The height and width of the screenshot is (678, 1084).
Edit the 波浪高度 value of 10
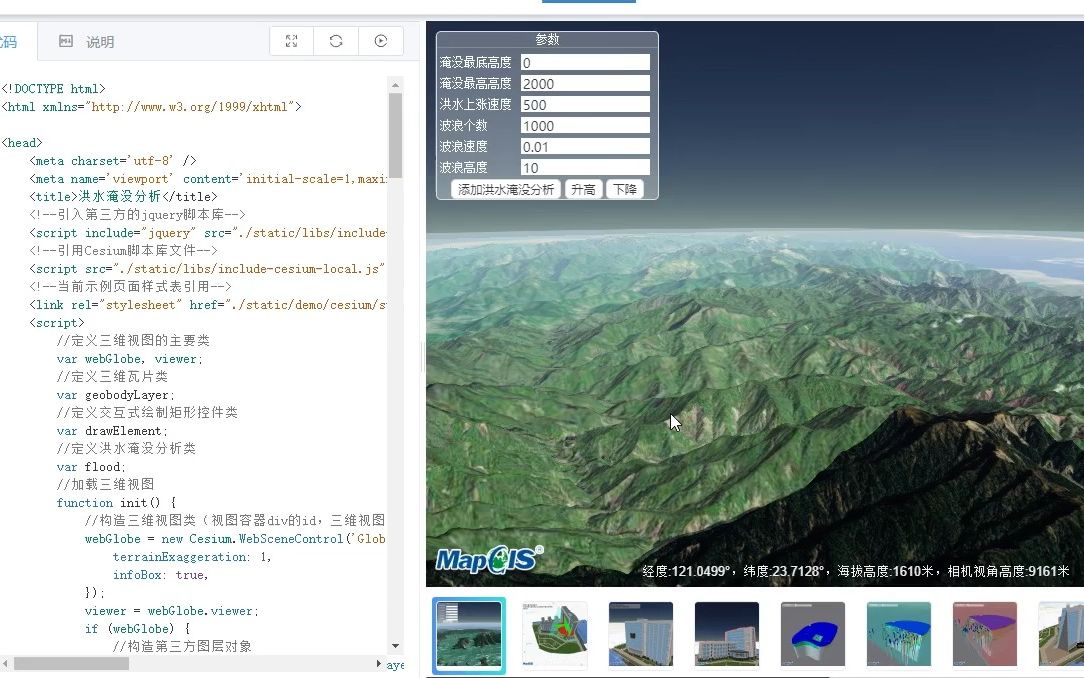(x=584, y=166)
